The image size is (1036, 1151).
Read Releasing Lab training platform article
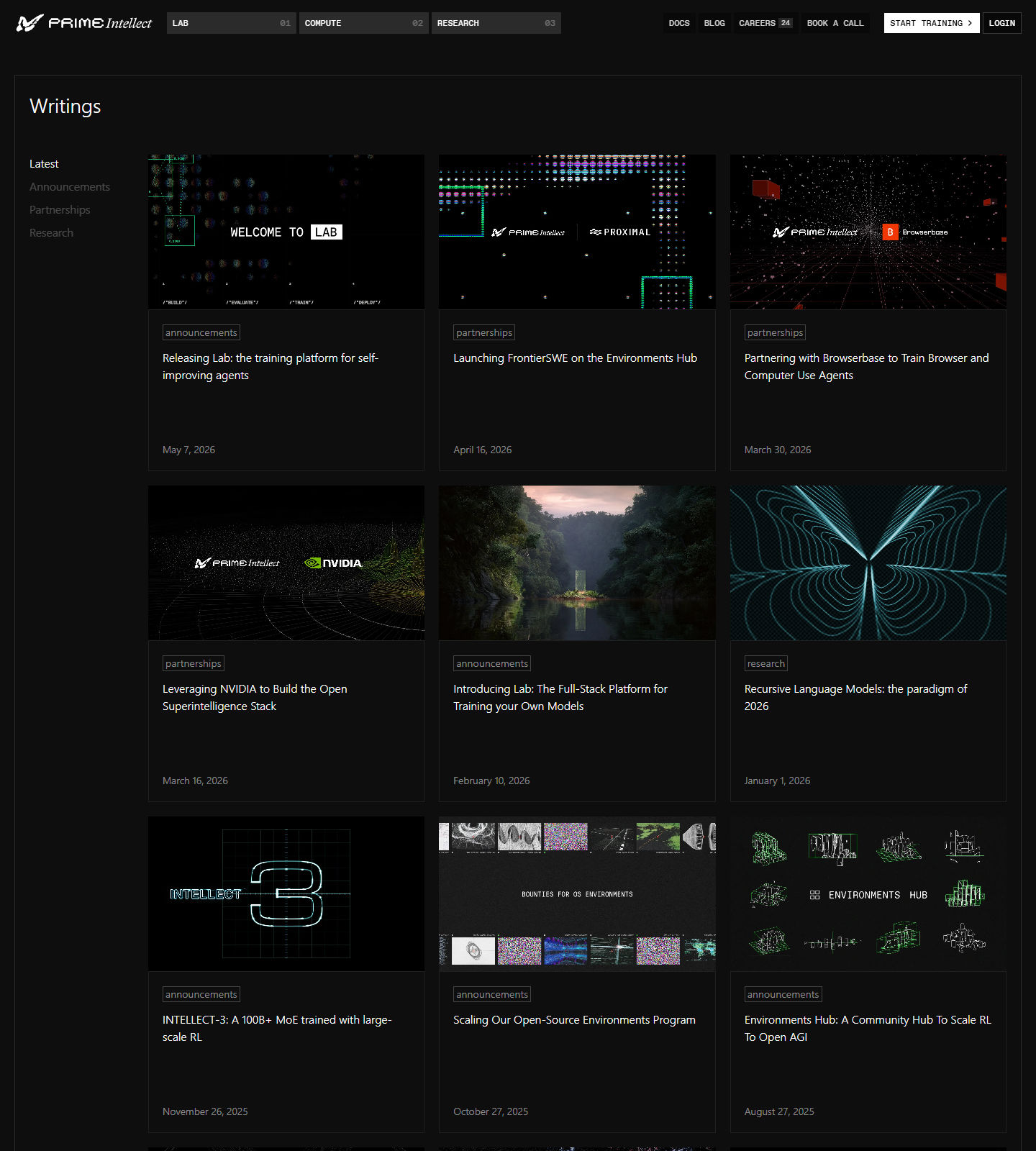[x=271, y=367]
